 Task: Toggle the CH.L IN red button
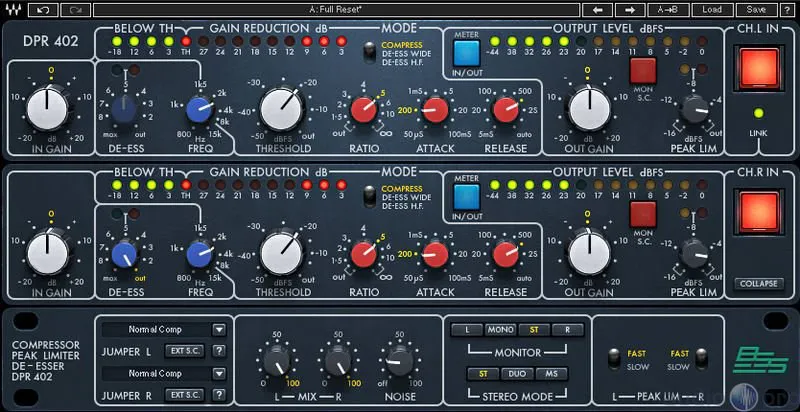(759, 68)
